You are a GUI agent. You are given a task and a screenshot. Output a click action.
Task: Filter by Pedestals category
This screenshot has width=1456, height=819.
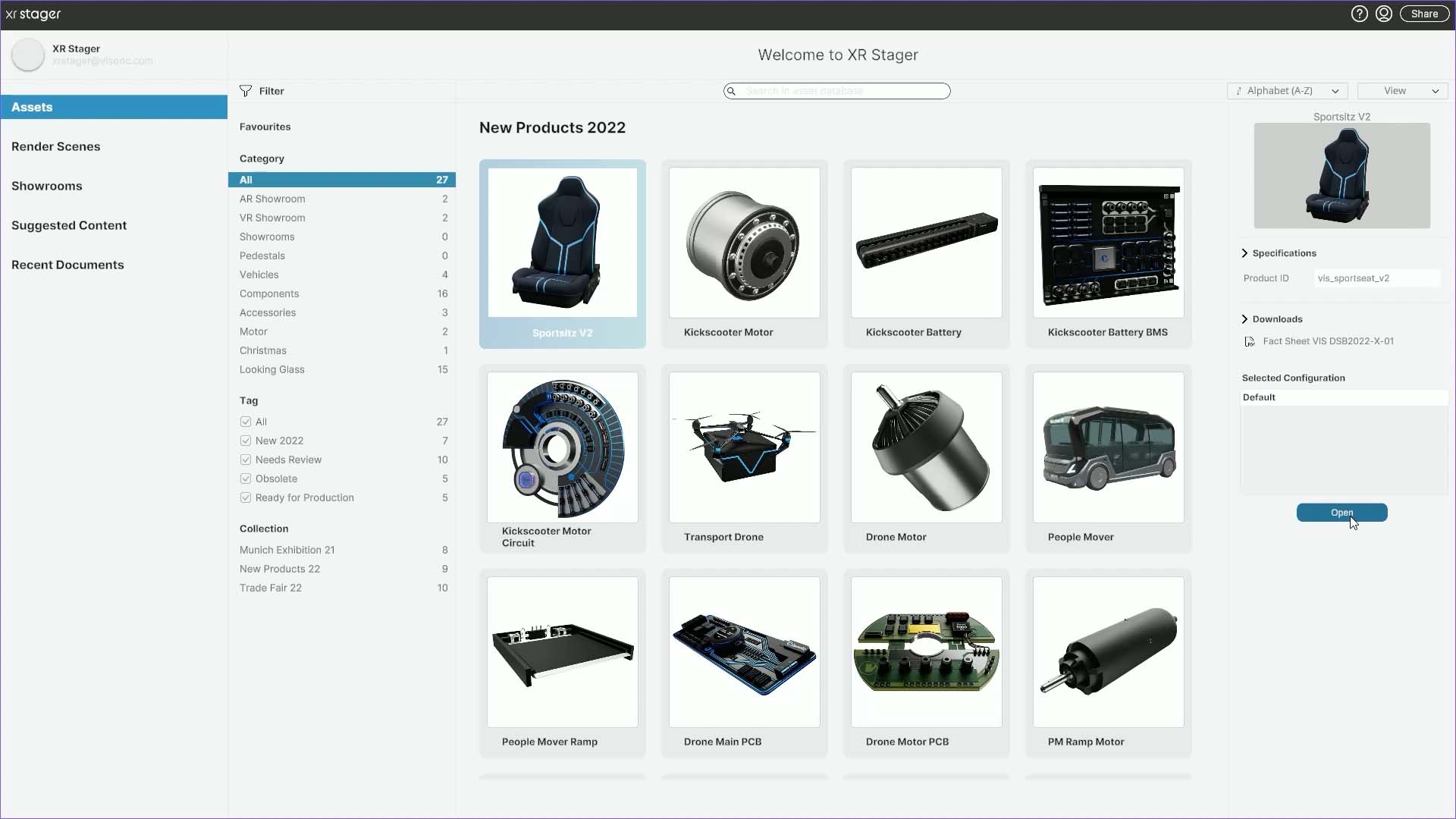tap(344, 256)
